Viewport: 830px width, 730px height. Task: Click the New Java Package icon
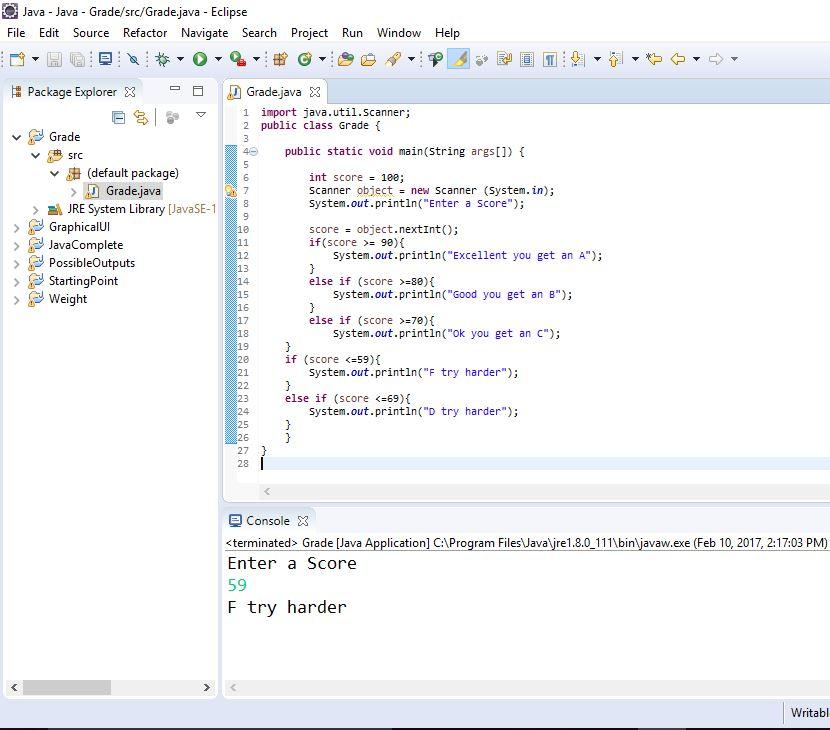280,59
